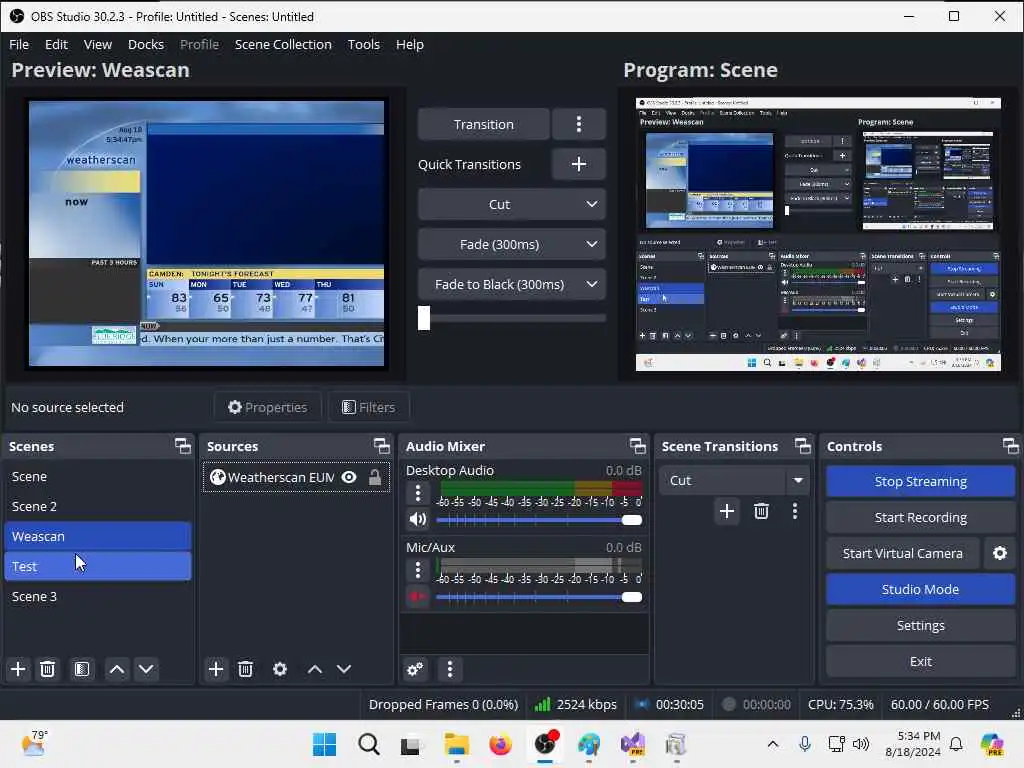Open Virtual Camera settings gear
This screenshot has height=768, width=1024.
1000,553
